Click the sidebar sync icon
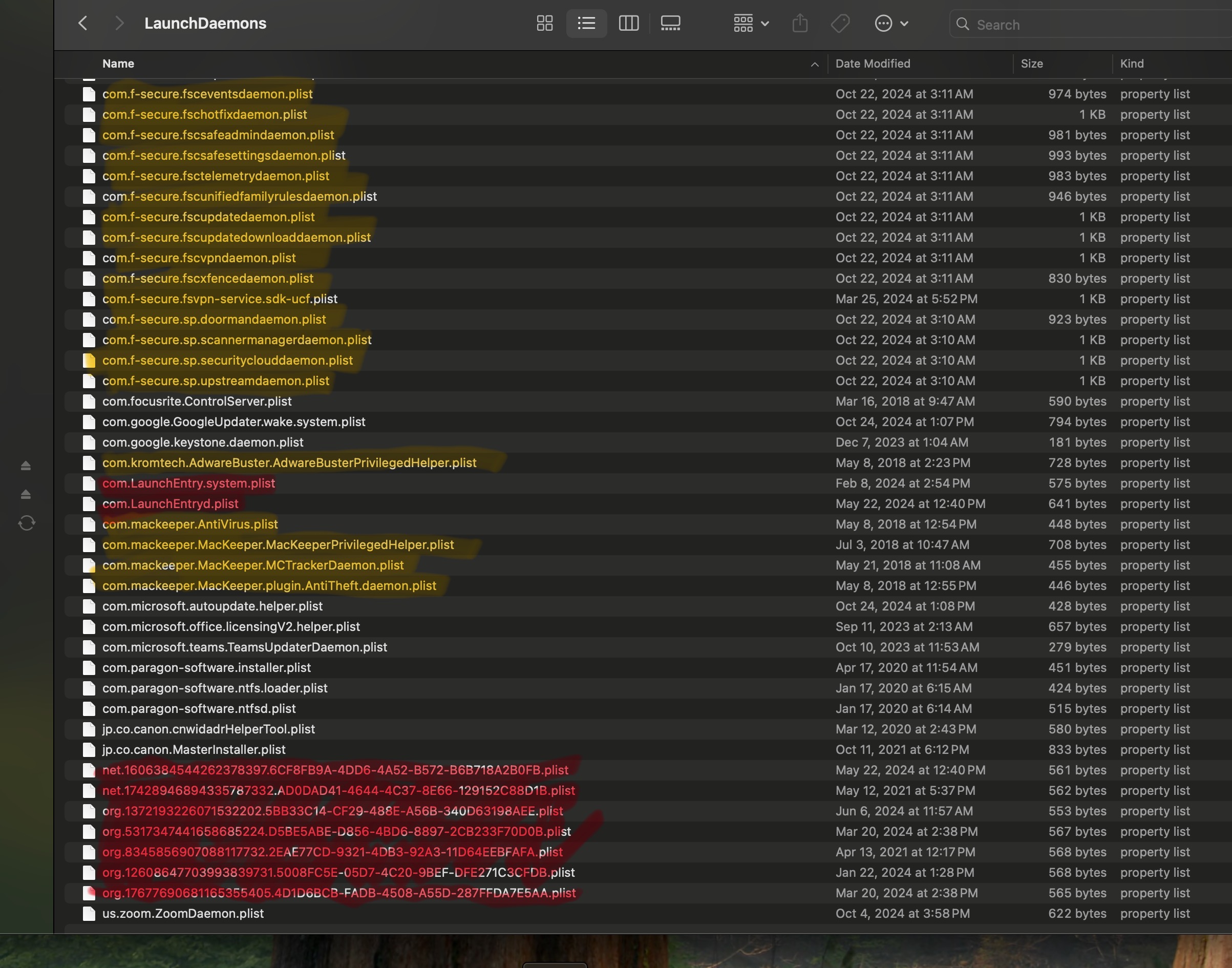This screenshot has height=968, width=1232. click(27, 522)
